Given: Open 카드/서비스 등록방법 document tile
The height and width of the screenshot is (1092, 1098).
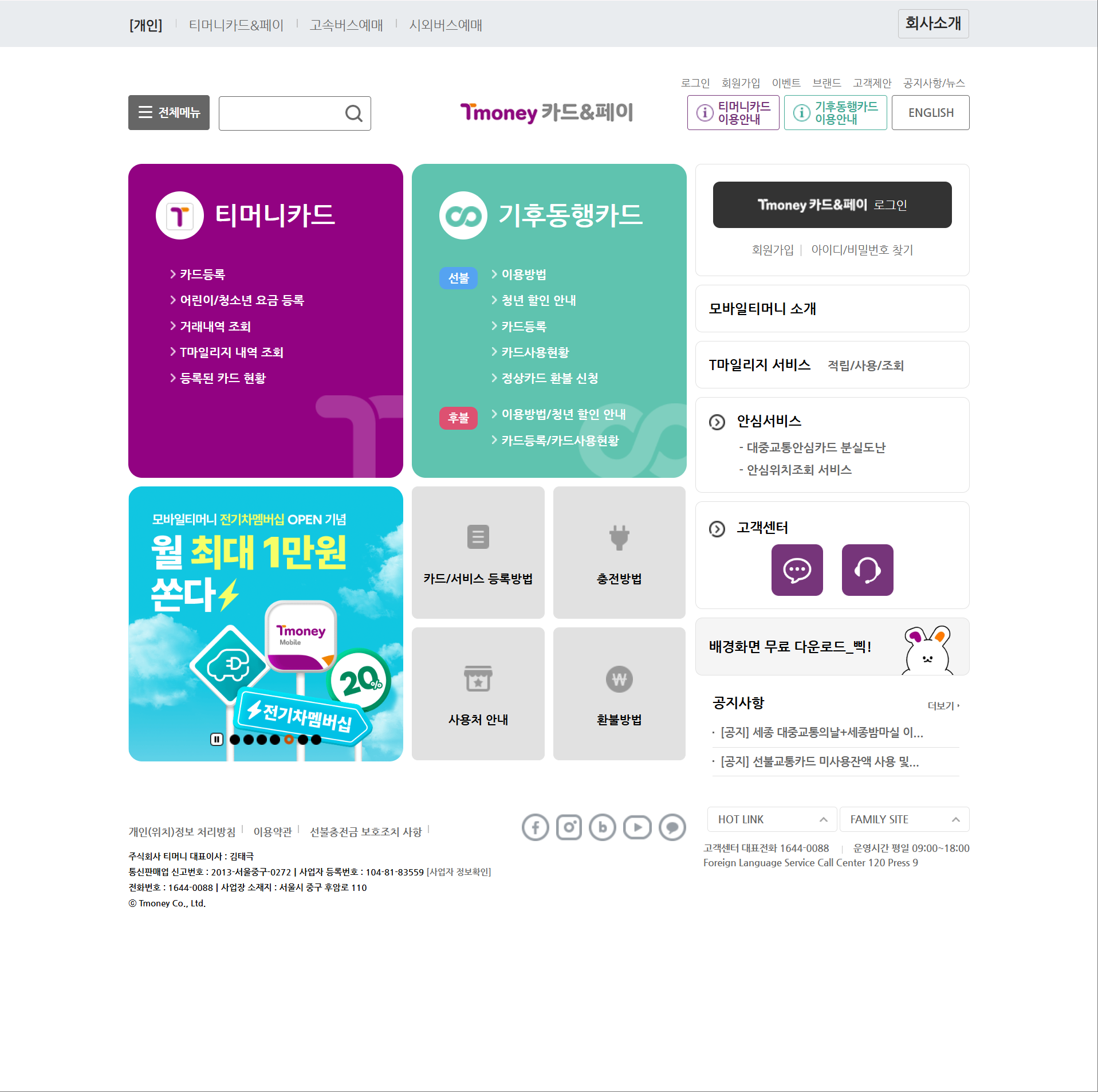Looking at the screenshot, I should pyautogui.click(x=478, y=553).
